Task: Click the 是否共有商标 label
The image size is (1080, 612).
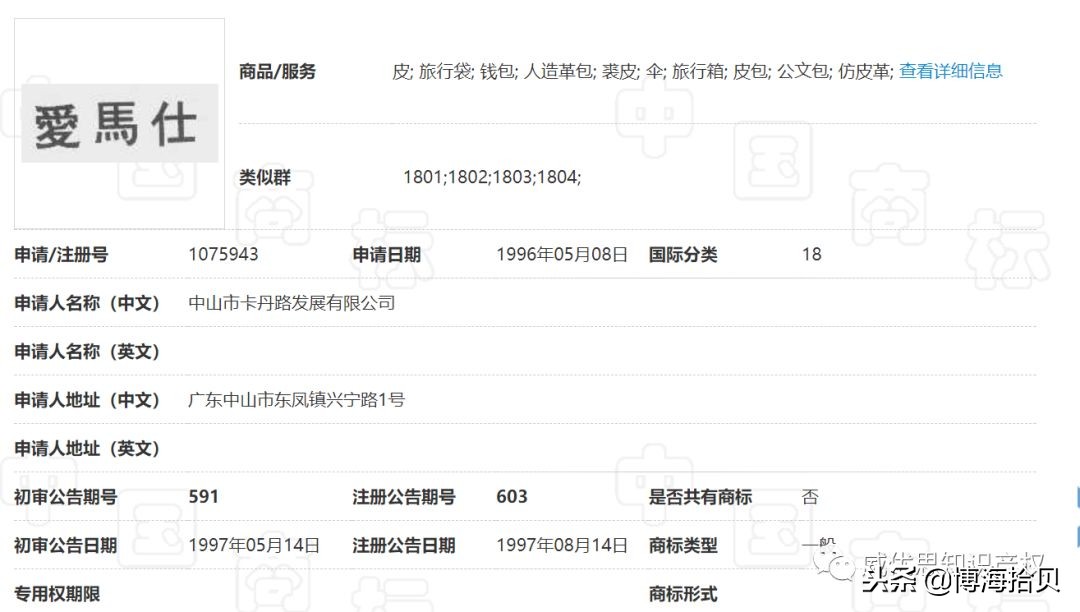Action: [700, 496]
